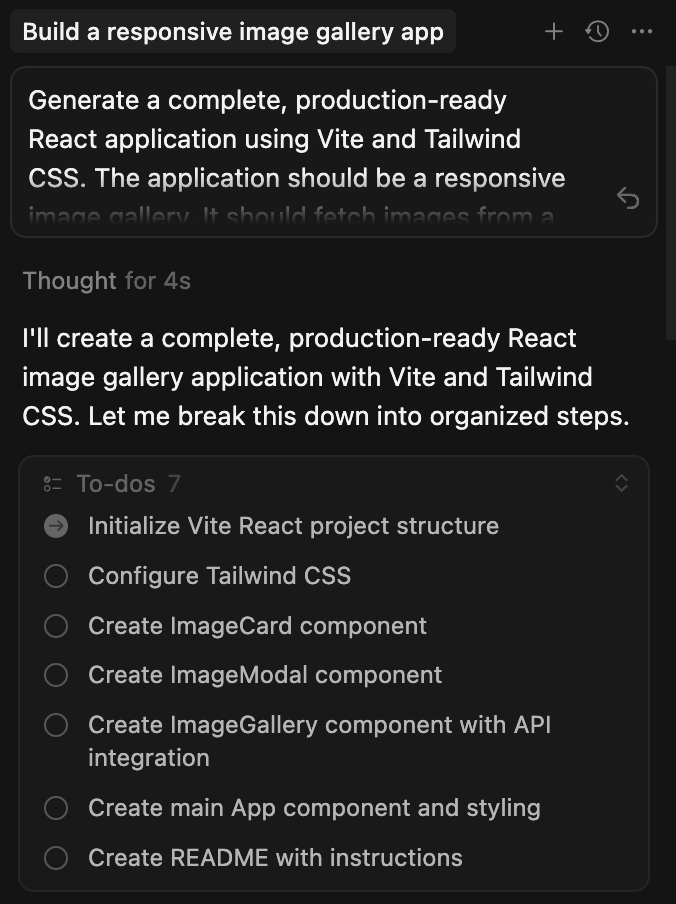This screenshot has width=676, height=904.
Task: Toggle Configure Tailwind CSS to-do circle
Action: pos(56,576)
